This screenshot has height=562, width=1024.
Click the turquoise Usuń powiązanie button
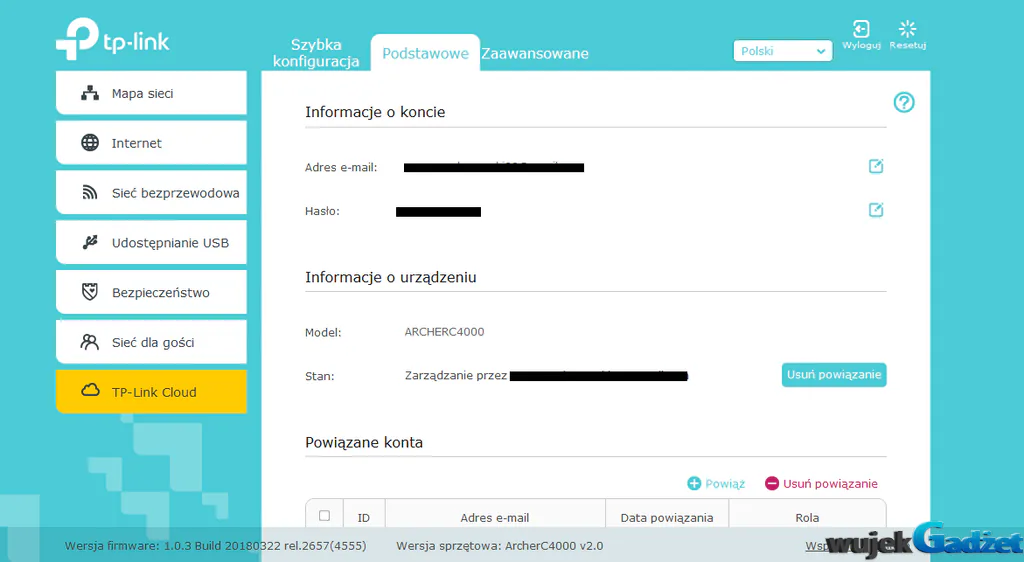834,375
